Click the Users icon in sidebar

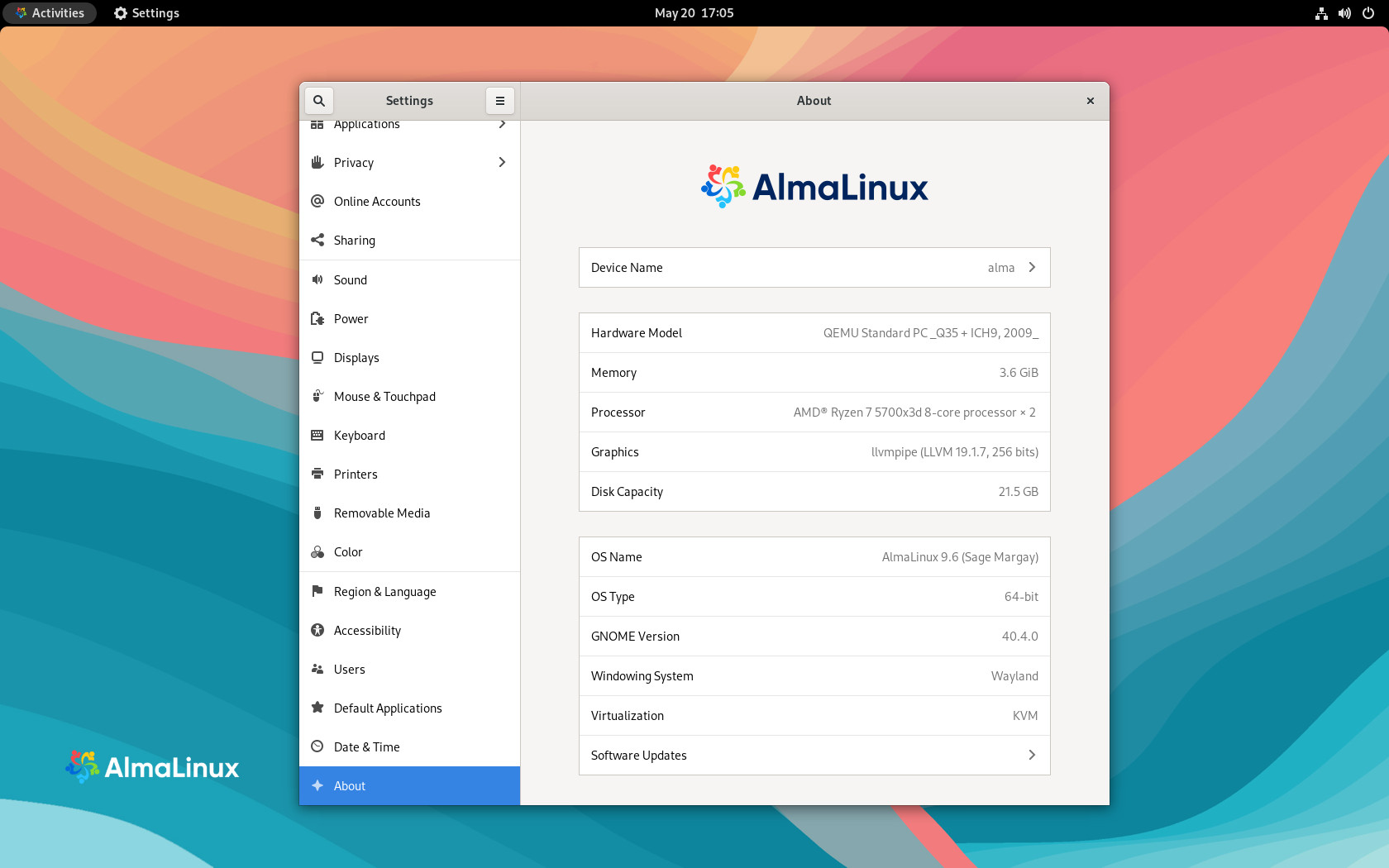[317, 669]
